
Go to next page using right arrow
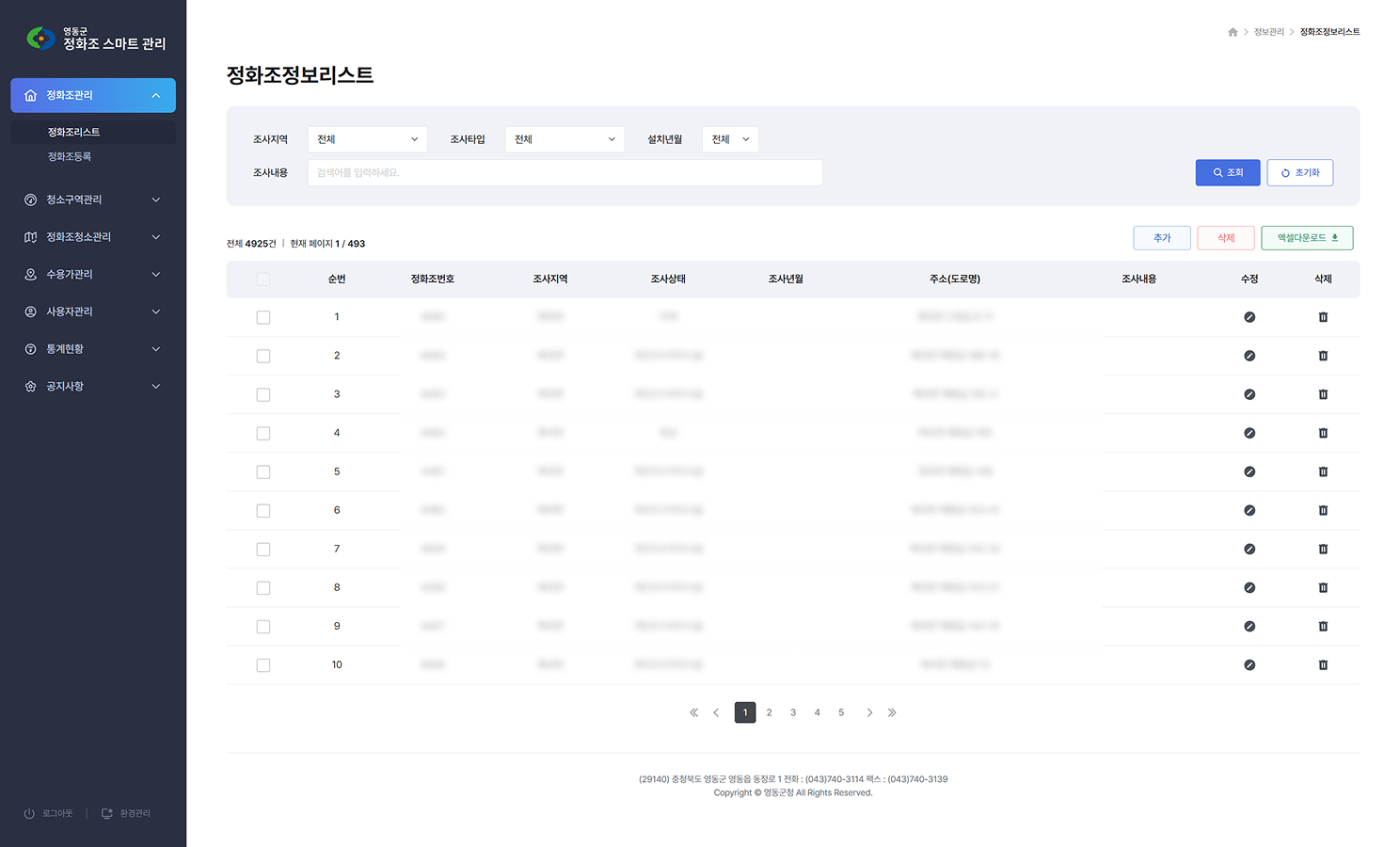coord(869,712)
